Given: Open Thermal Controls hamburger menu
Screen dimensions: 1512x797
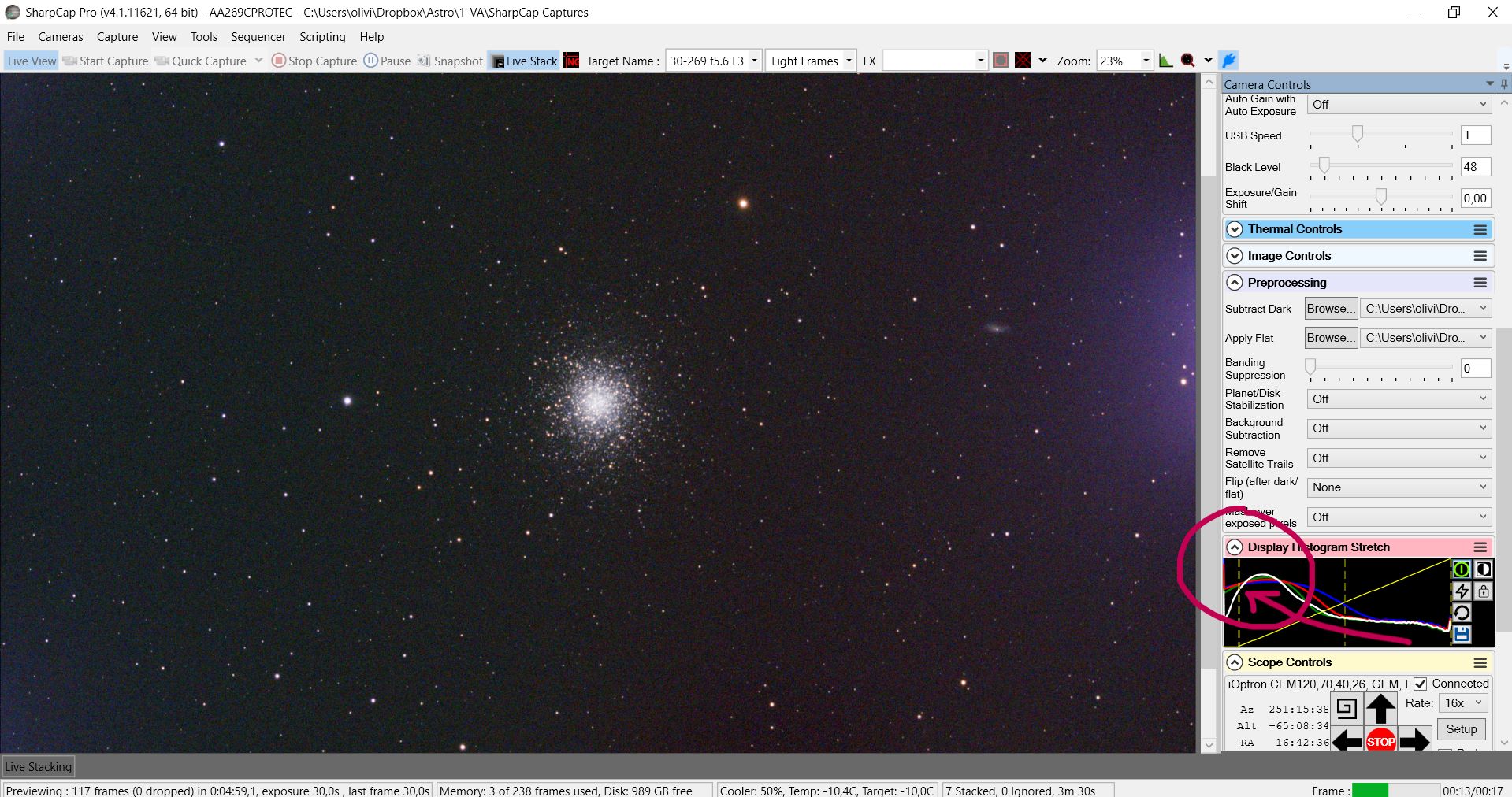Looking at the screenshot, I should click(x=1480, y=229).
